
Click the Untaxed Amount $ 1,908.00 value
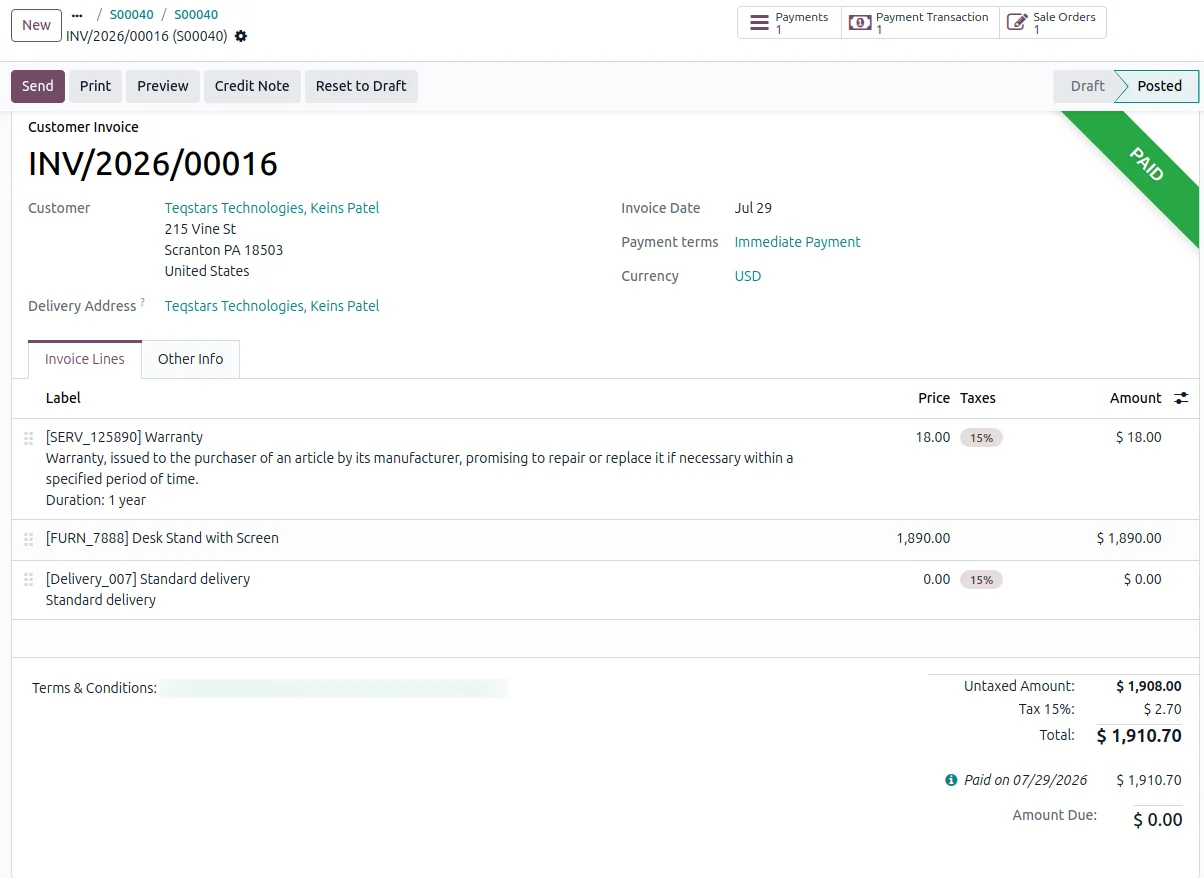tap(1149, 686)
